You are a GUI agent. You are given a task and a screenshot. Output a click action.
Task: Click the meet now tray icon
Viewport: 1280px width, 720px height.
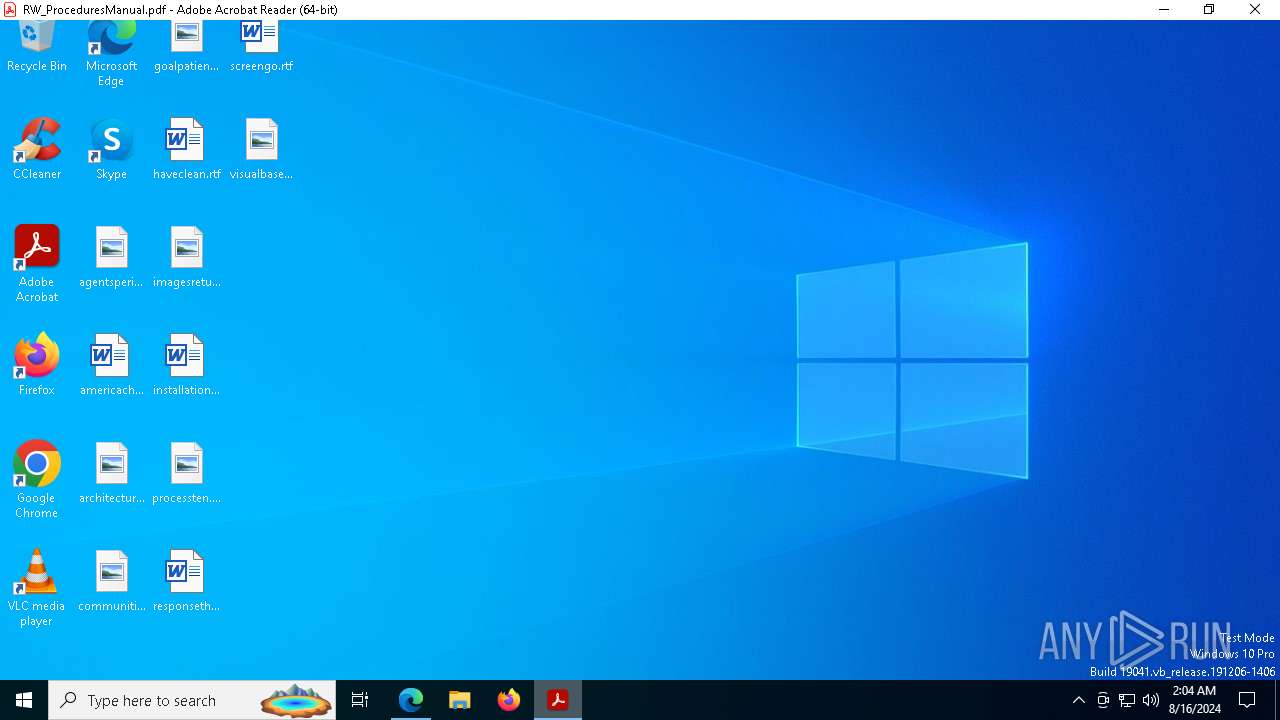click(x=1103, y=700)
